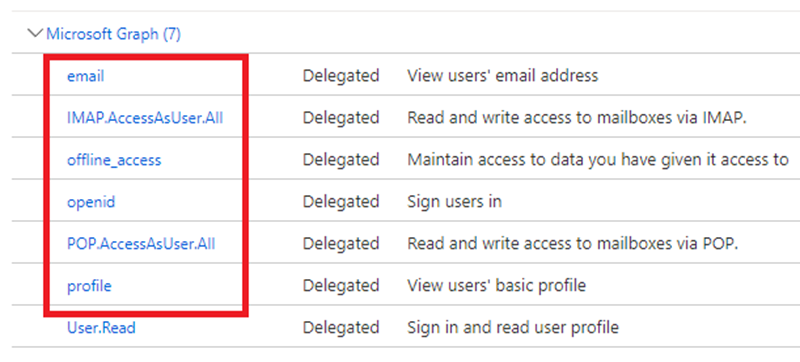Viewport: 800px width, 362px height.
Task: Click 'Sign in and read user profile' text
Action: click(x=513, y=327)
